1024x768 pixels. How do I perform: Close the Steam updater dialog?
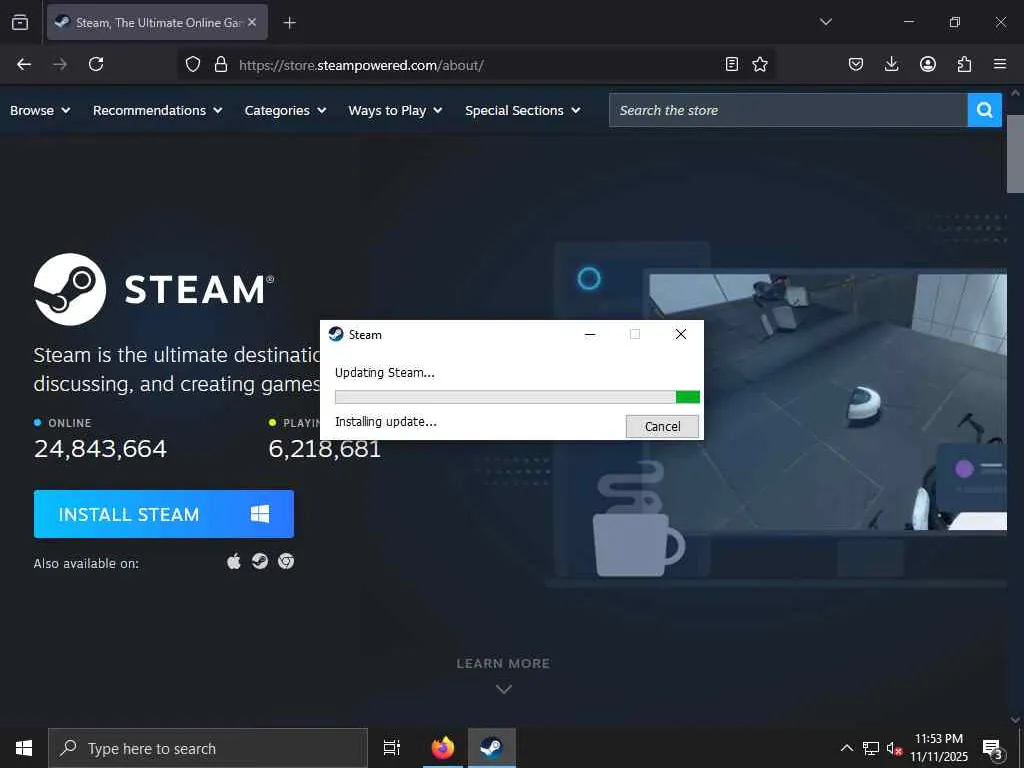tap(680, 334)
